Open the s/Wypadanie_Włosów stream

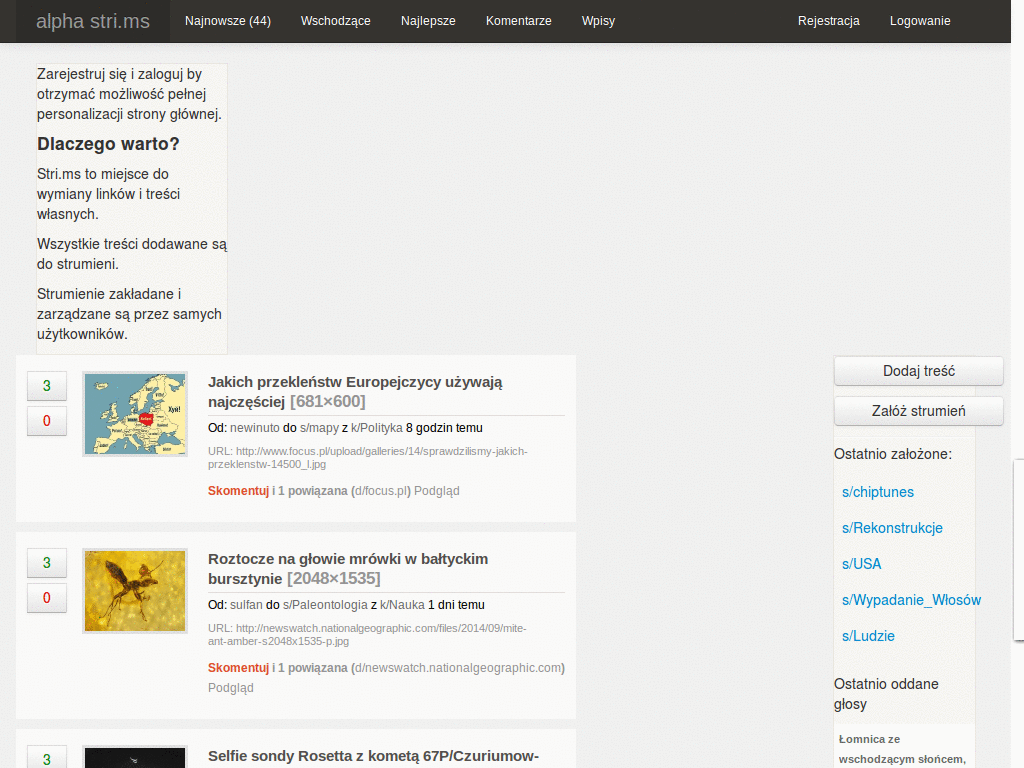pos(911,600)
